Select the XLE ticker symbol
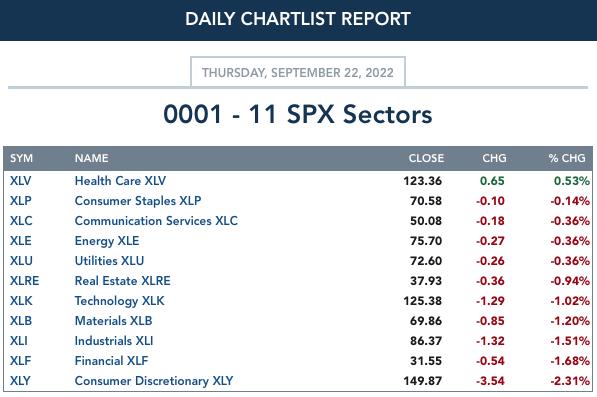The width and height of the screenshot is (597, 397). click(x=21, y=241)
